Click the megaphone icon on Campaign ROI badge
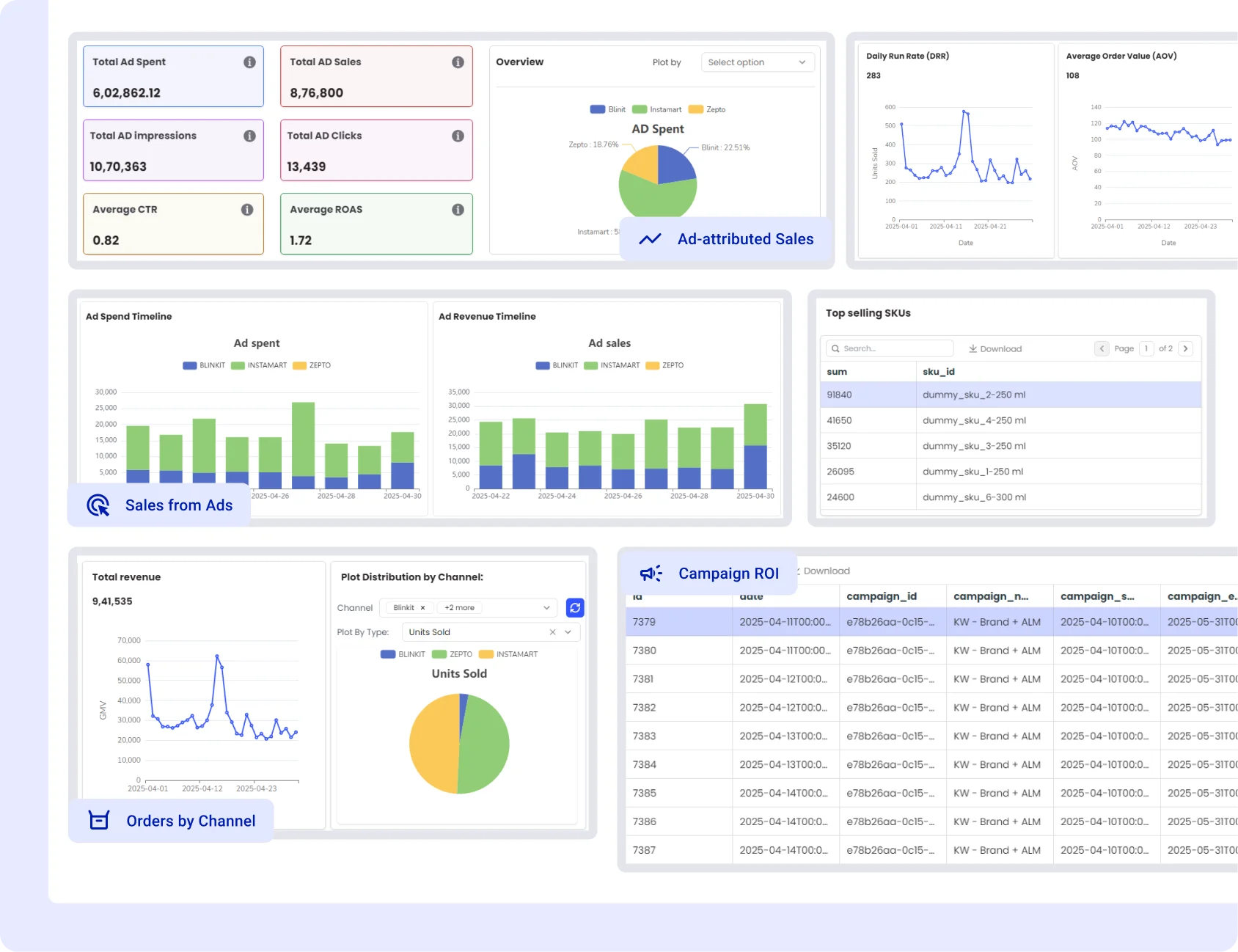 click(x=651, y=574)
